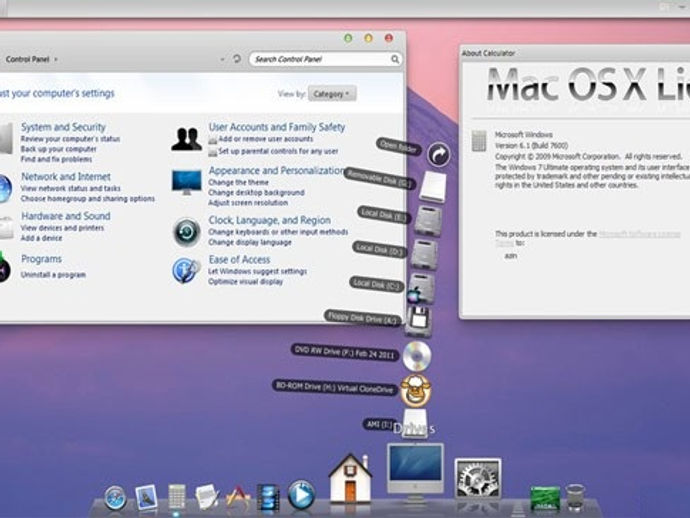Click the yellow button on Control Panel window
The image size is (690, 518).
click(368, 38)
